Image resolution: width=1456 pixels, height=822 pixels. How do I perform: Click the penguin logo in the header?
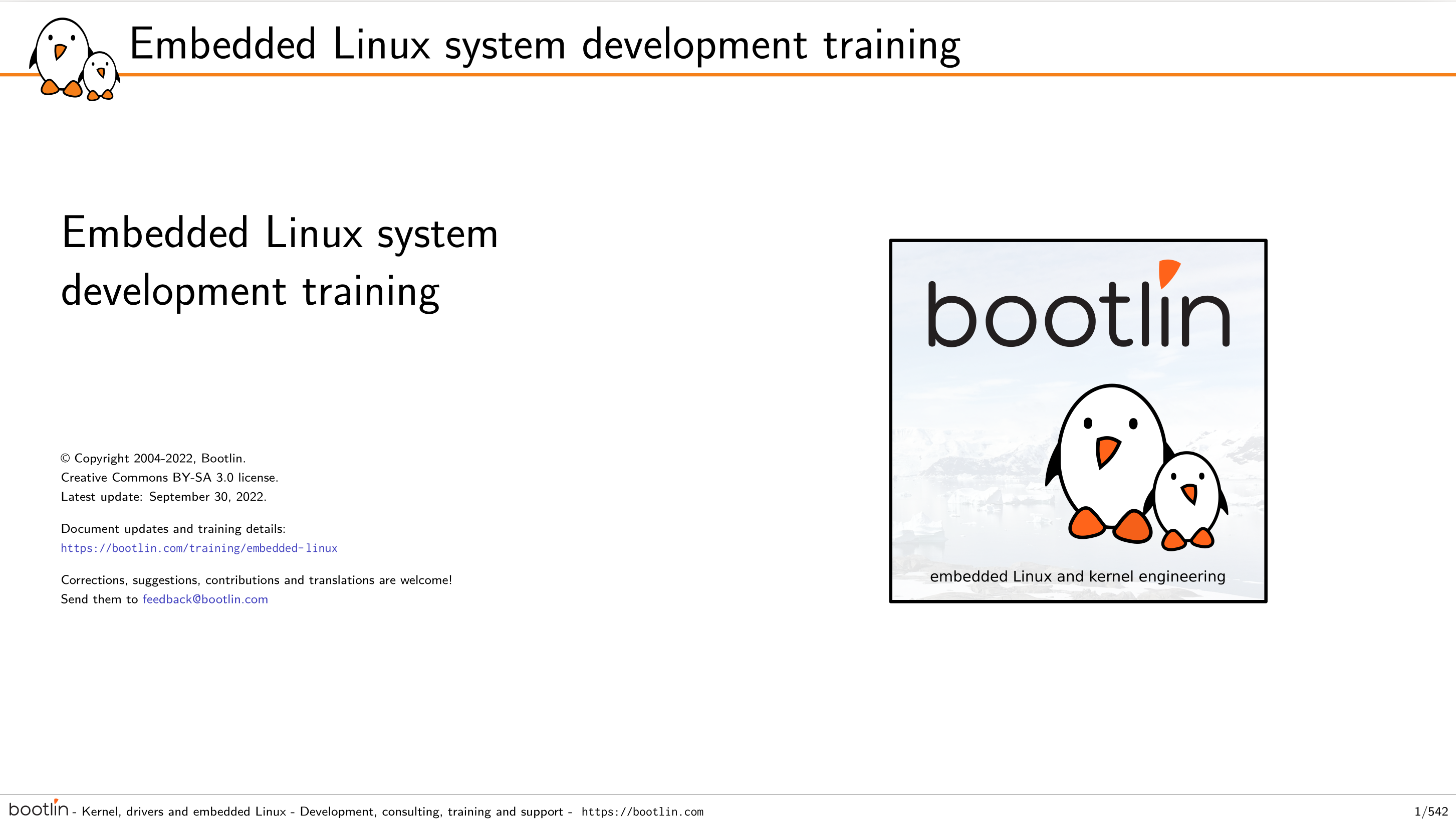[x=75, y=59]
